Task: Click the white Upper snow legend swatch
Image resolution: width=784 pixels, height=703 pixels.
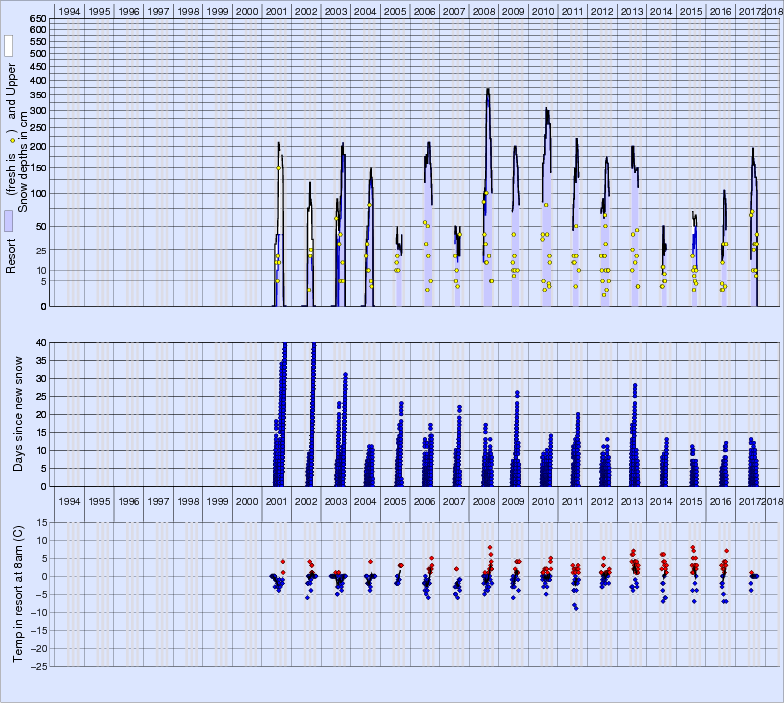Action: [x=8, y=46]
